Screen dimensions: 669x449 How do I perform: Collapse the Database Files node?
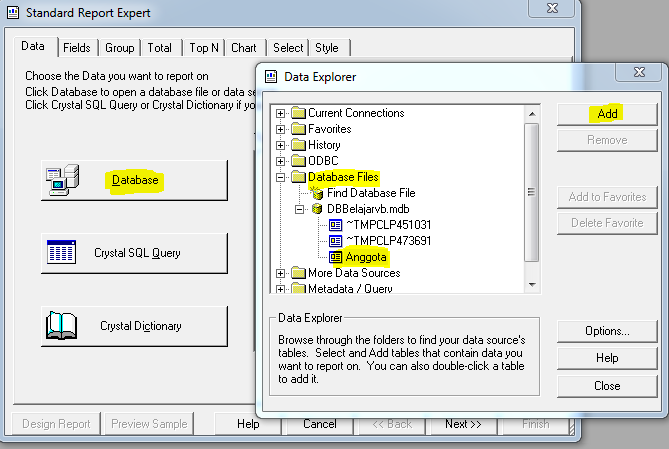coord(280,177)
